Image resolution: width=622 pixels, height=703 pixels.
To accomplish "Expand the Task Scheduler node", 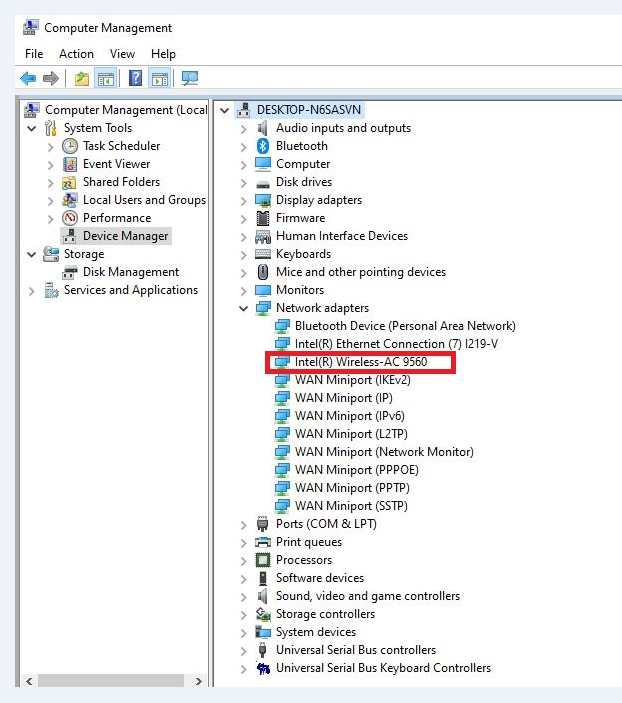I will (x=51, y=146).
